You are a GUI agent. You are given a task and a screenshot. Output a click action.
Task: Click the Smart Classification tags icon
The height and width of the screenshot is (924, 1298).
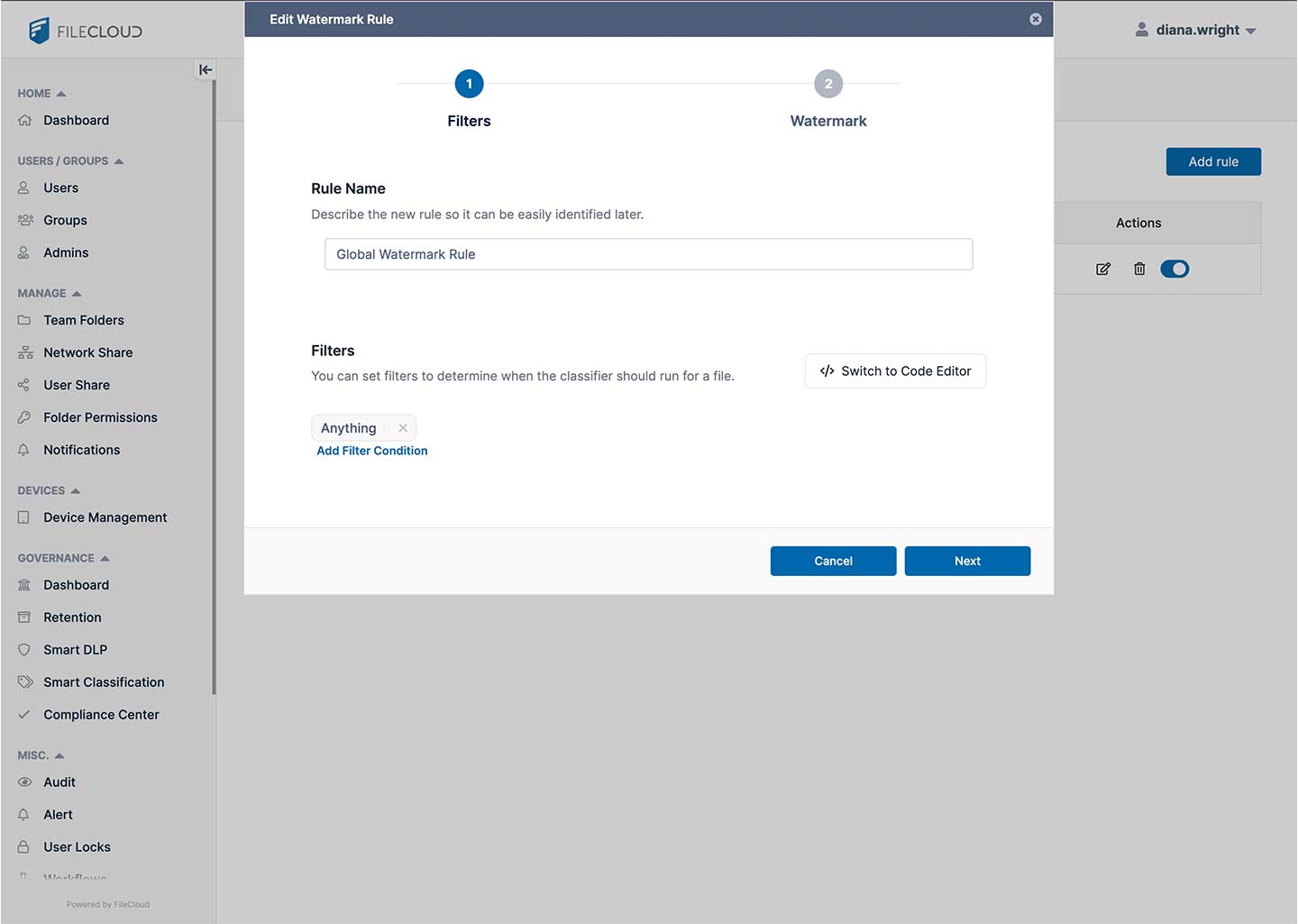coord(25,682)
